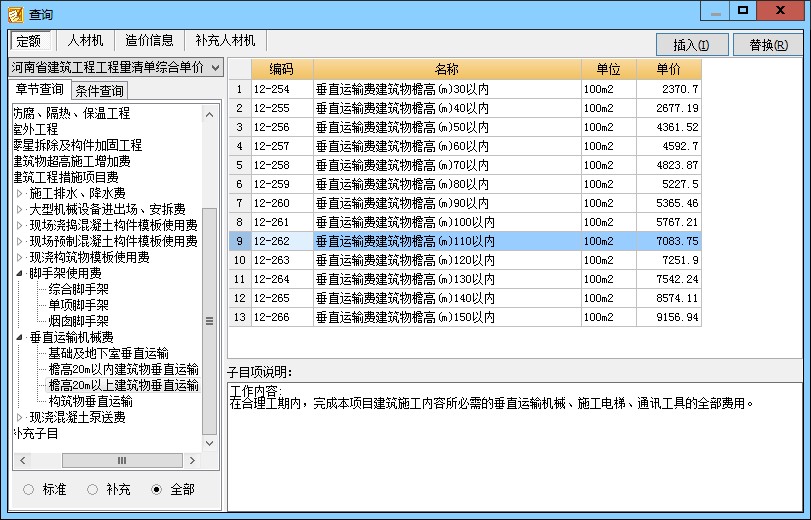Screen dimensions: 811x520
Task: Select the 烟囱脚手架 tree item
Action: tap(79, 321)
